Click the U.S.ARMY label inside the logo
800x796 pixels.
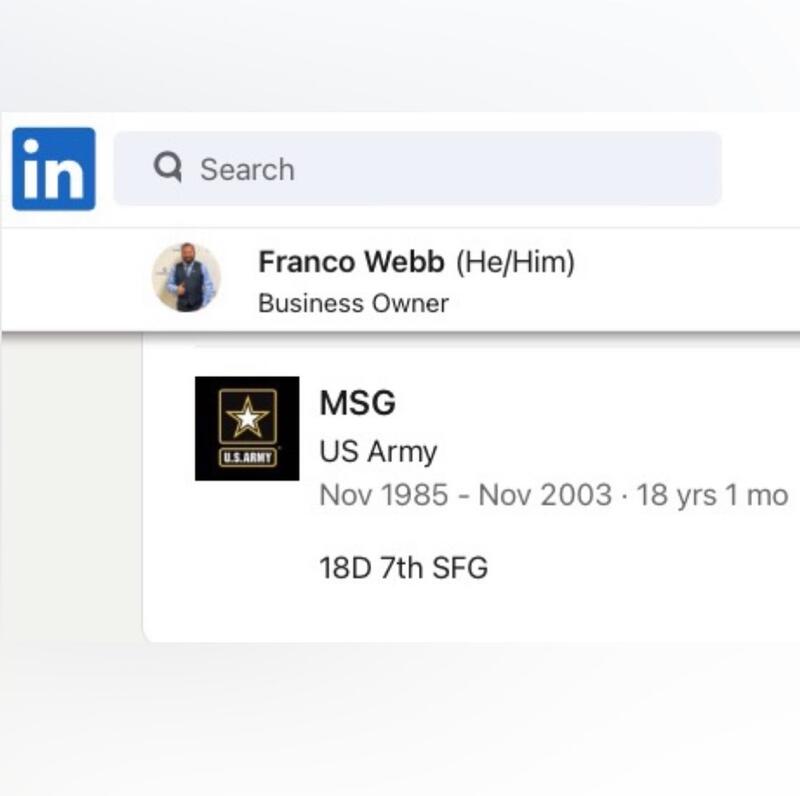click(x=247, y=458)
